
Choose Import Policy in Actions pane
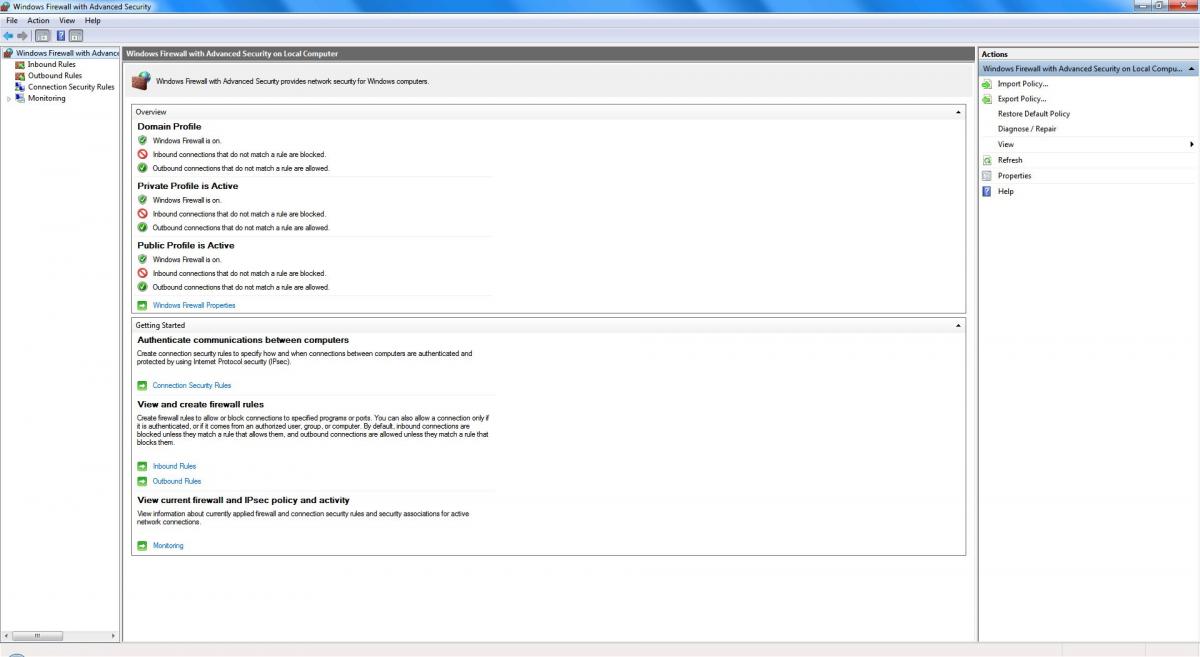pyautogui.click(x=1023, y=84)
